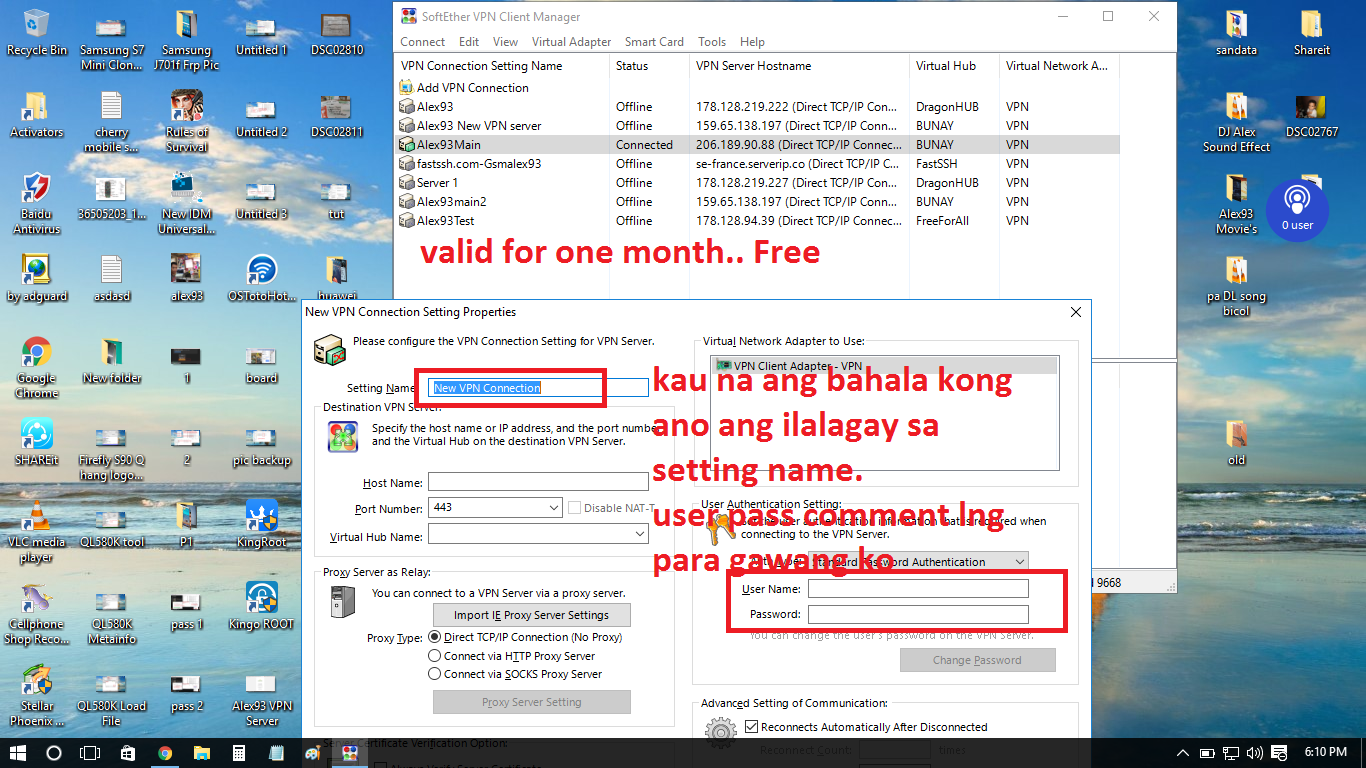Select the Stellar Phoenix desktop icon

coord(37,696)
